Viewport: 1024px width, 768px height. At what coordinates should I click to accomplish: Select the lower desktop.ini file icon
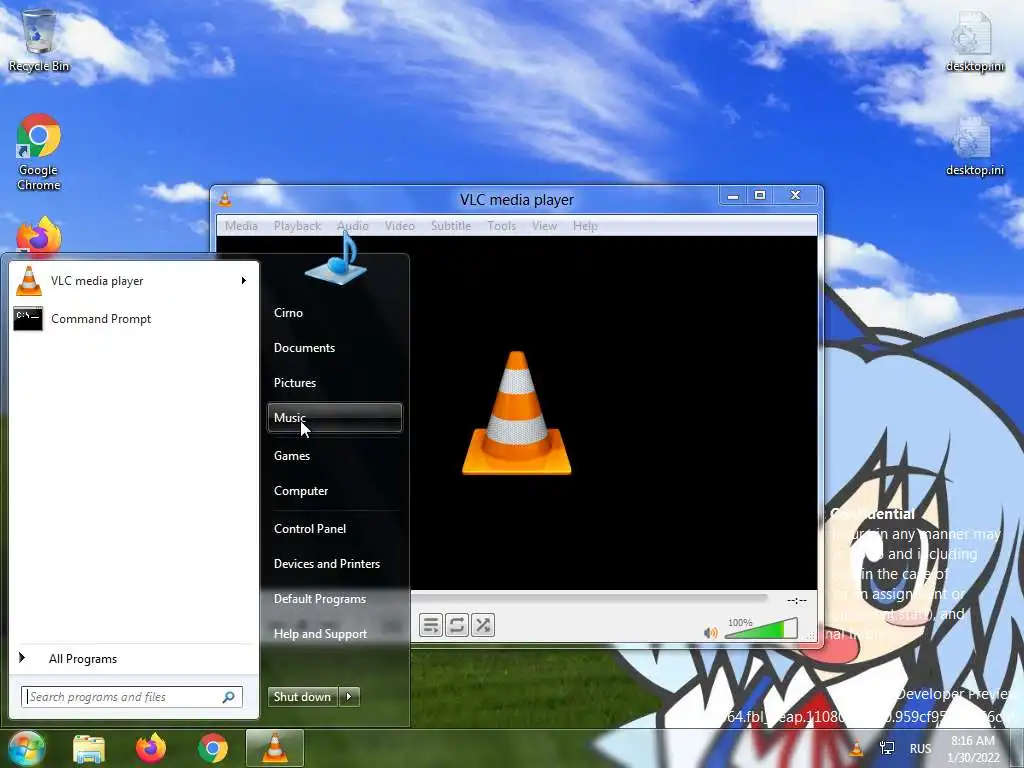[974, 145]
